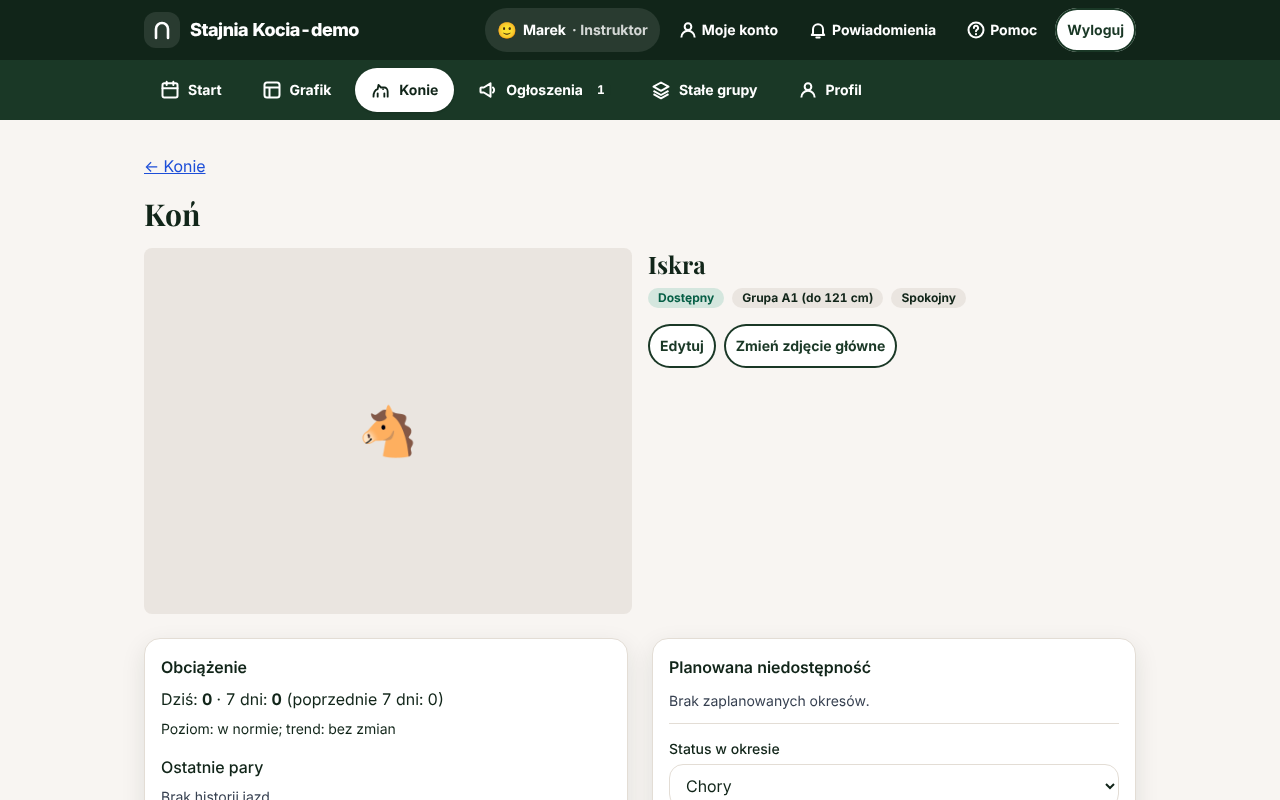Click the Planowana niedostępność heading
Viewport: 1280px width, 800px height.
770,667
